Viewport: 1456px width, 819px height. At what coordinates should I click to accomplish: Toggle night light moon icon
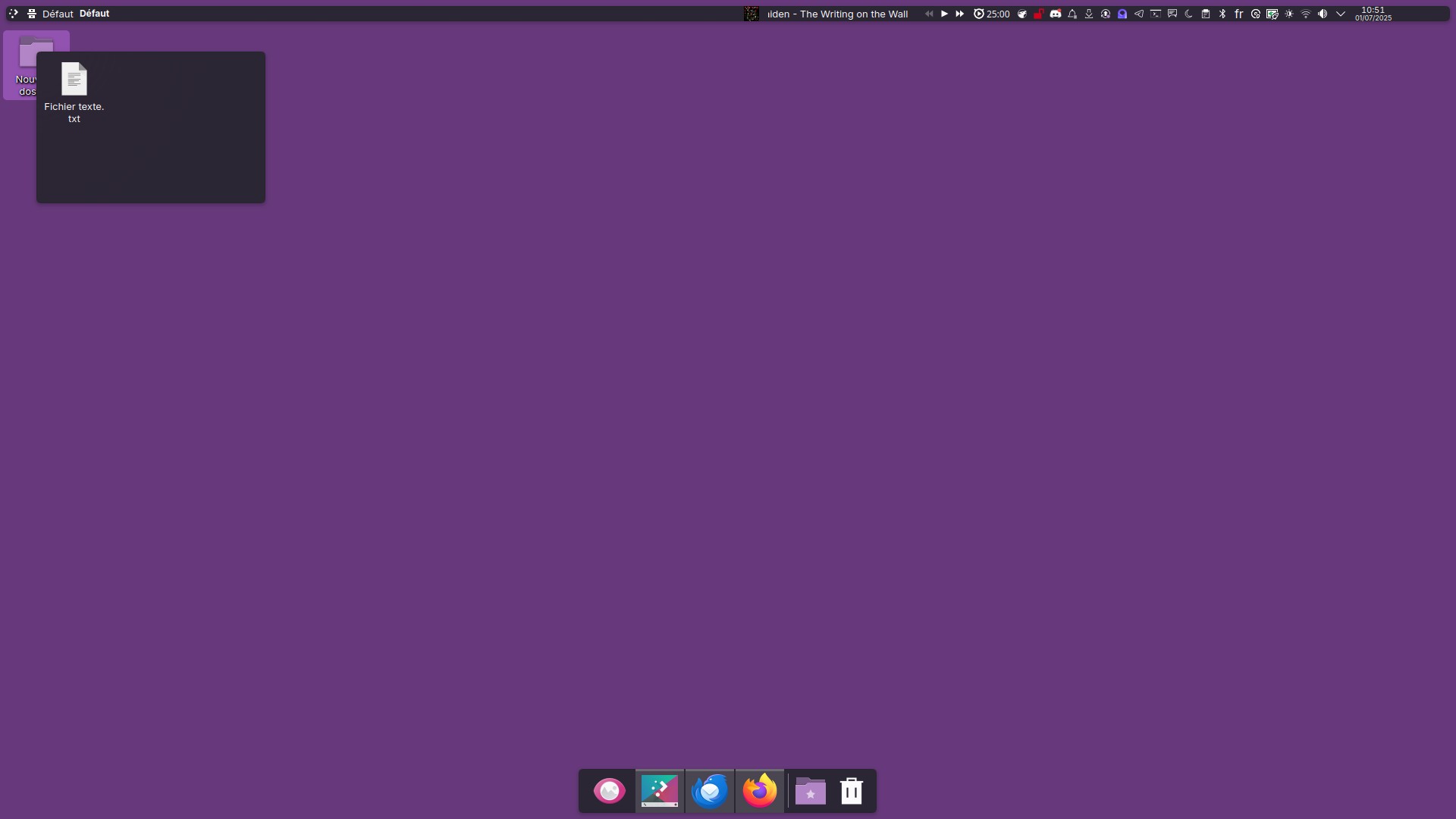[1189, 14]
